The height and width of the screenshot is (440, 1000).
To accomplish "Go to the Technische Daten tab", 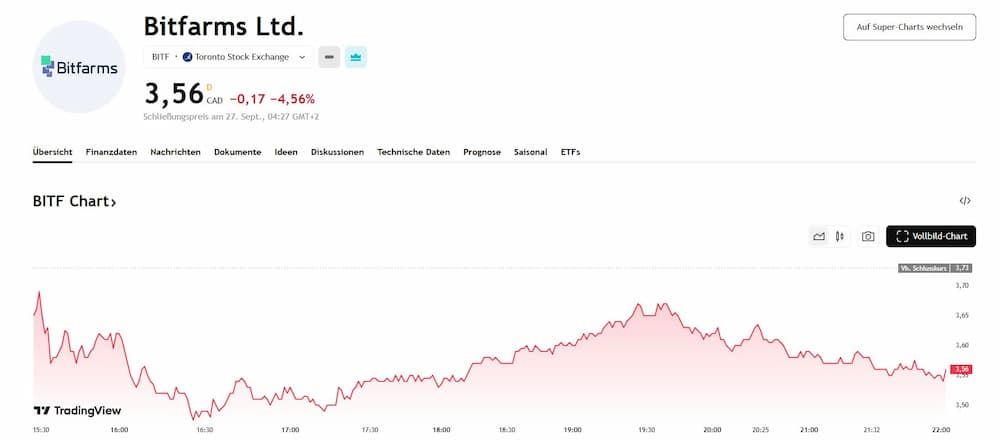I will click(413, 152).
